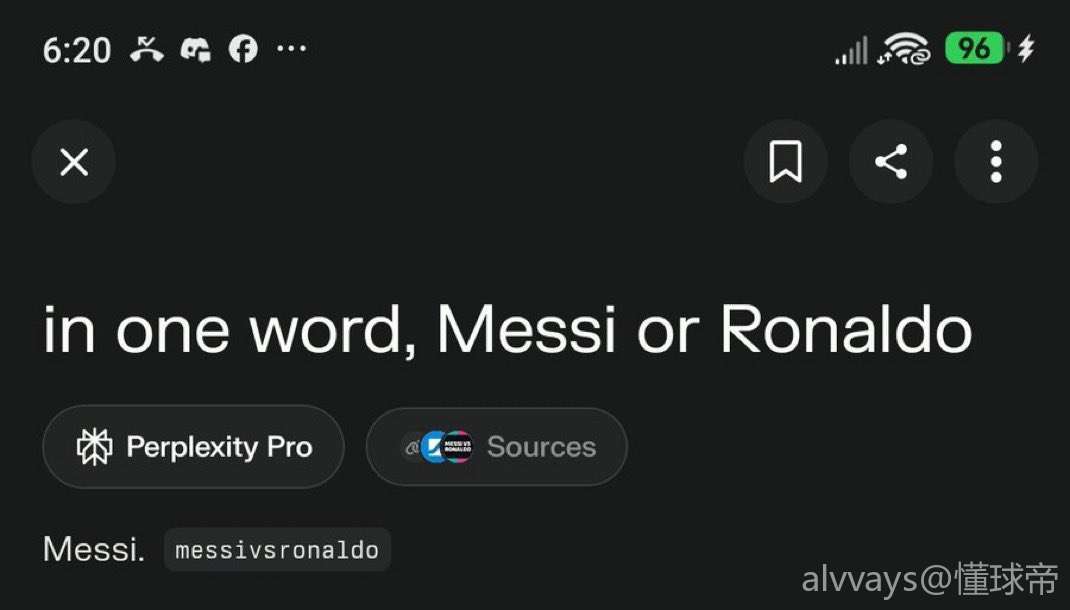Tap the missed call notification icon
Screen dimensions: 1070x610
pyautogui.click(x=147, y=49)
